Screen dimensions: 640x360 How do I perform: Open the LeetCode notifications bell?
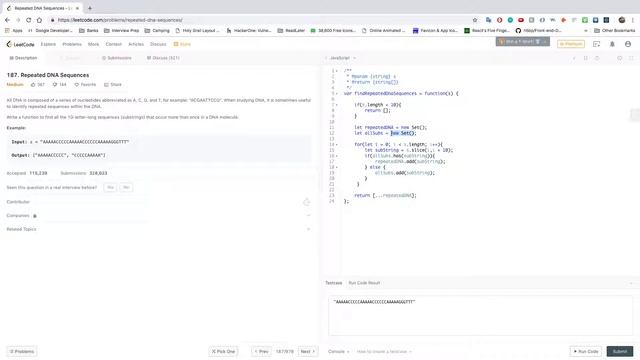pyautogui.click(x=612, y=44)
